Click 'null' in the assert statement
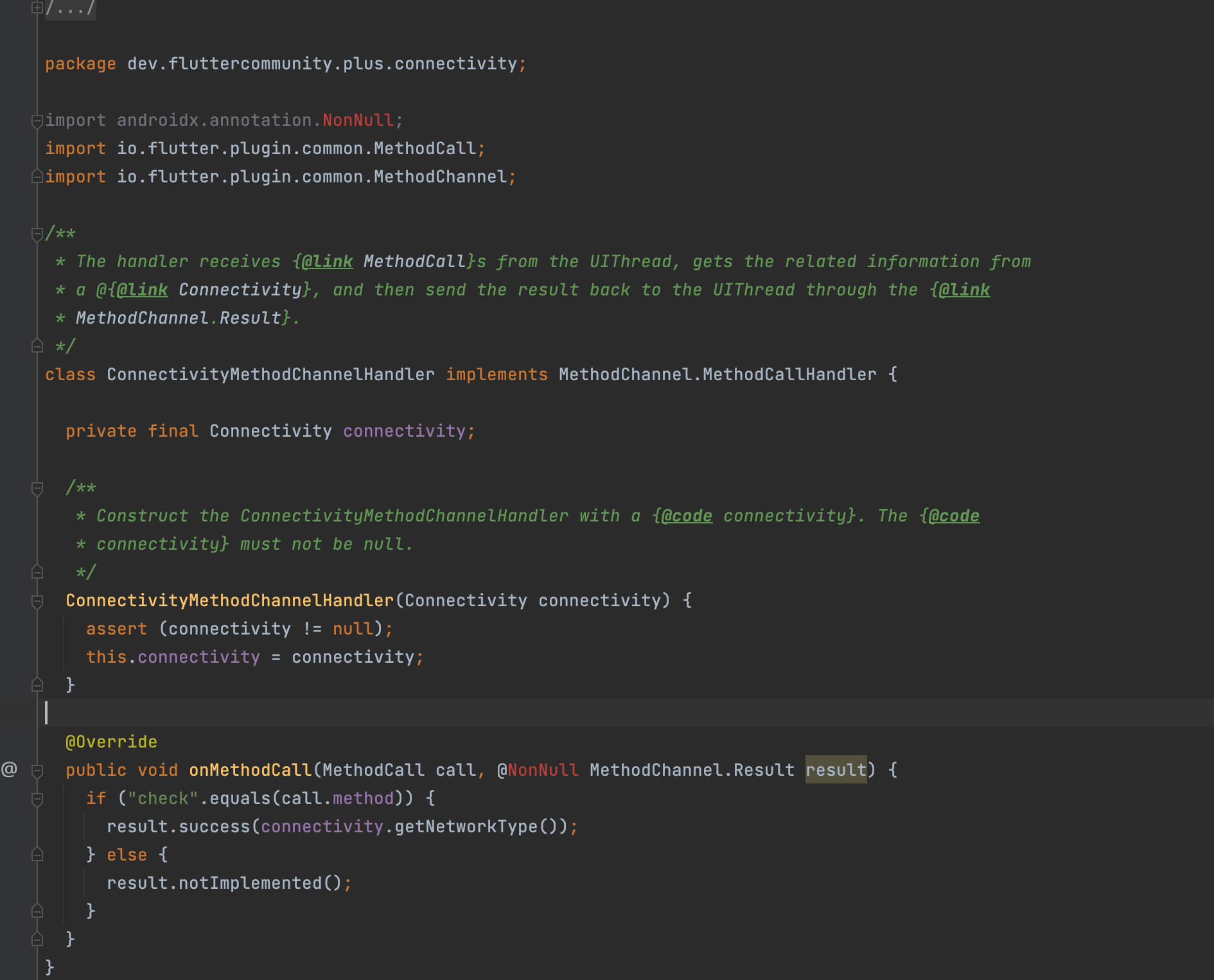 (353, 629)
